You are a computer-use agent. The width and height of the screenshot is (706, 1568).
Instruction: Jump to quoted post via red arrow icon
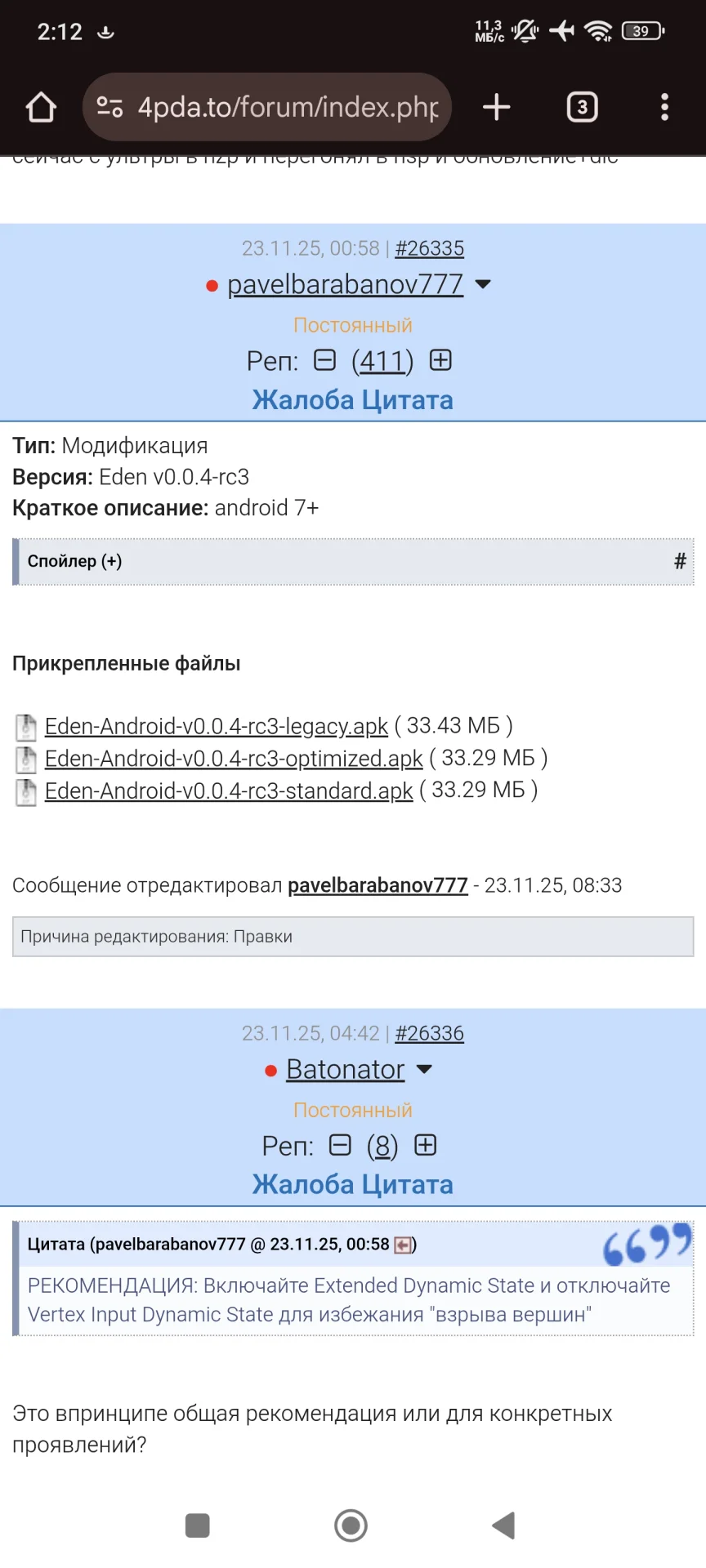click(403, 1245)
